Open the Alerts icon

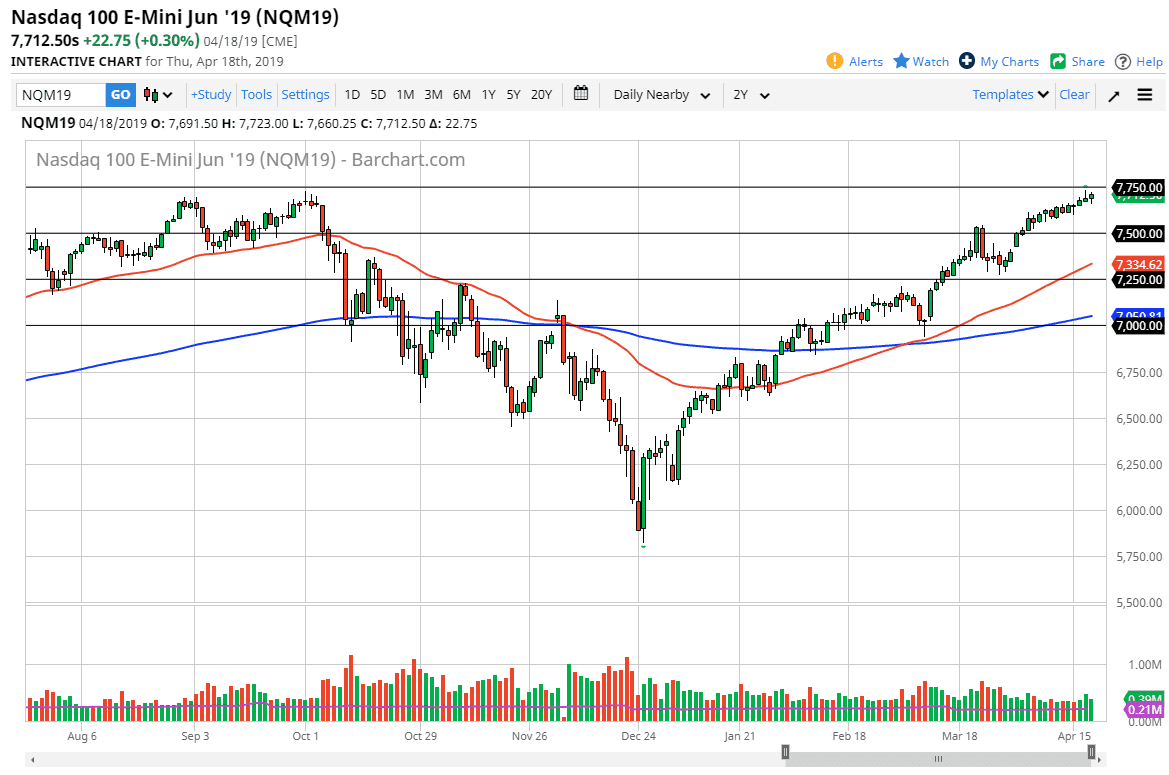pos(834,61)
